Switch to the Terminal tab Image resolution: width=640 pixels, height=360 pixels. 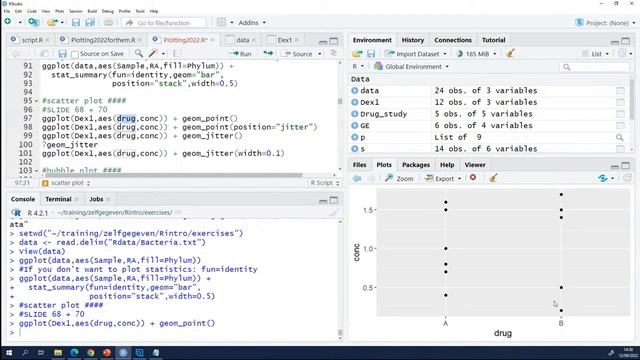point(58,199)
